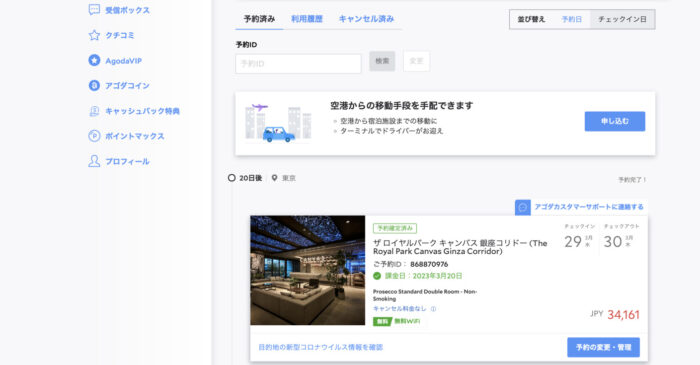Open アゴダコイン in the sidebar
Viewport: 700px width, 365px height.
tap(127, 86)
